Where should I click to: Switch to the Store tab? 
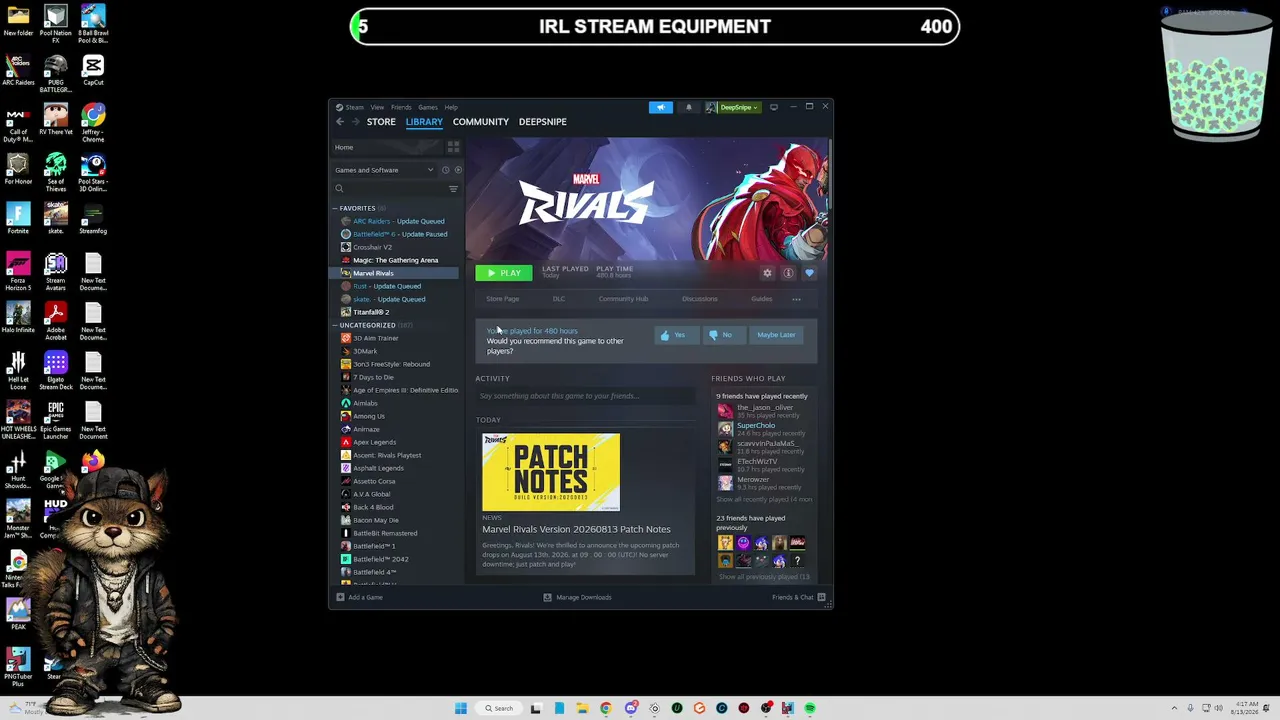381,122
